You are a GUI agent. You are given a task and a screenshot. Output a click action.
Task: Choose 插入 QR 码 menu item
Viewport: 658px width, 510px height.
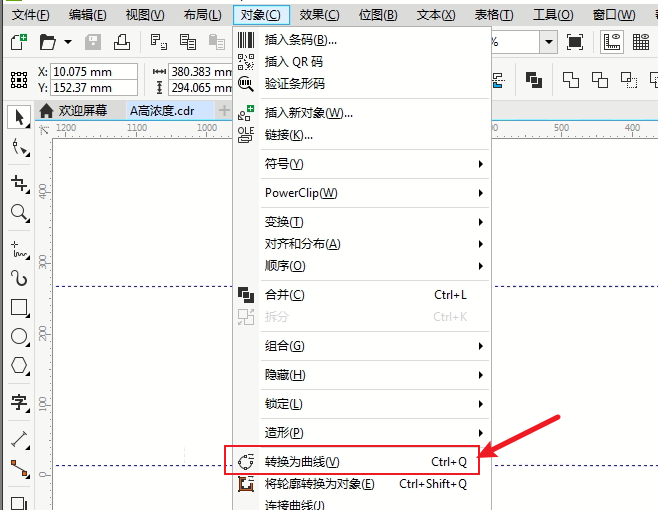pyautogui.click(x=362, y=62)
